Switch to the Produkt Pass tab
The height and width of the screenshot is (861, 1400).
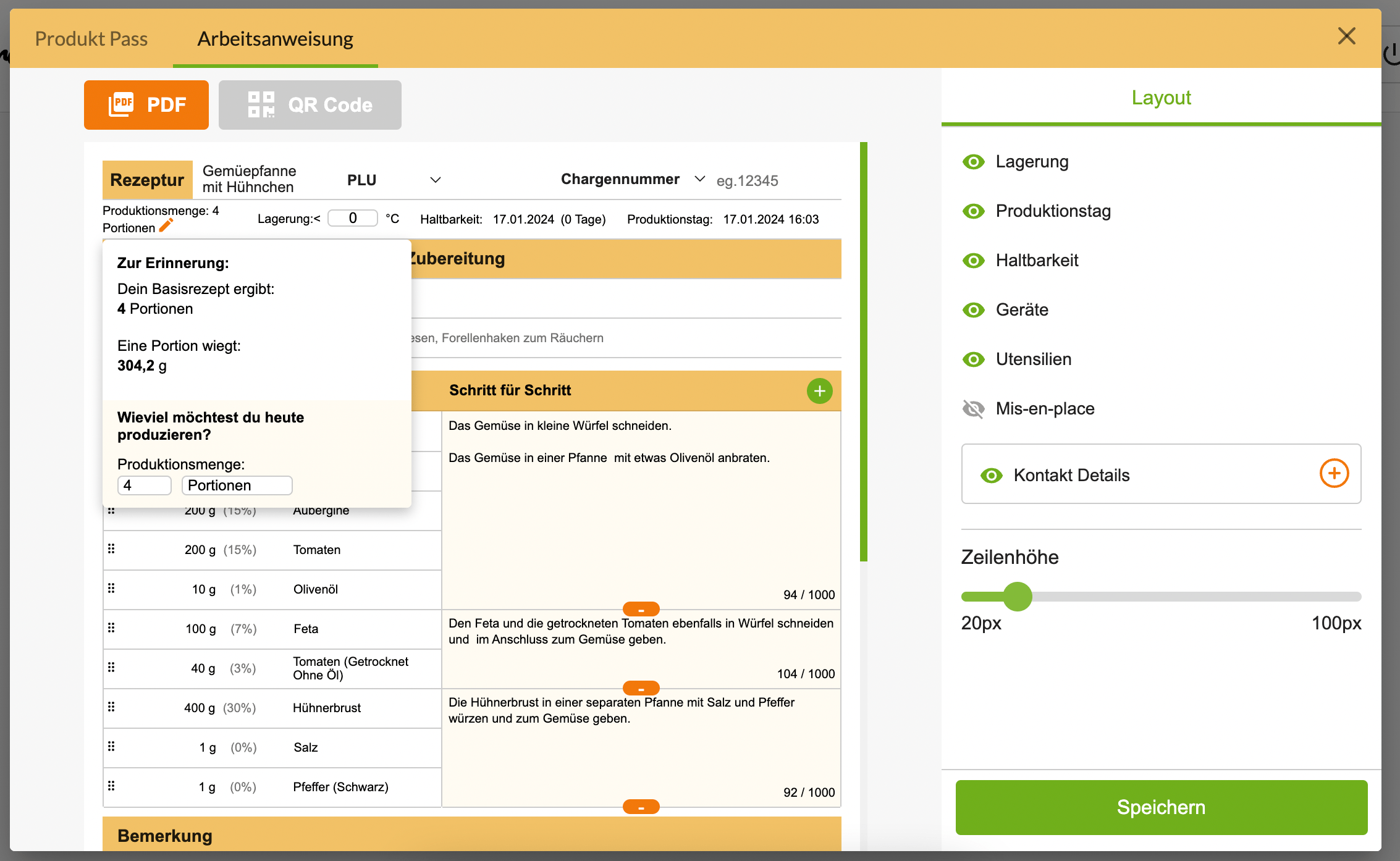91,39
